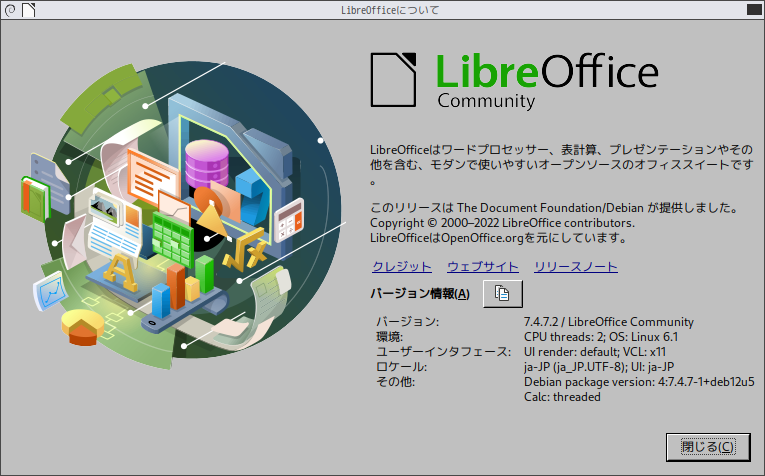Open the クレジット link
The image size is (765, 476).
tap(402, 267)
